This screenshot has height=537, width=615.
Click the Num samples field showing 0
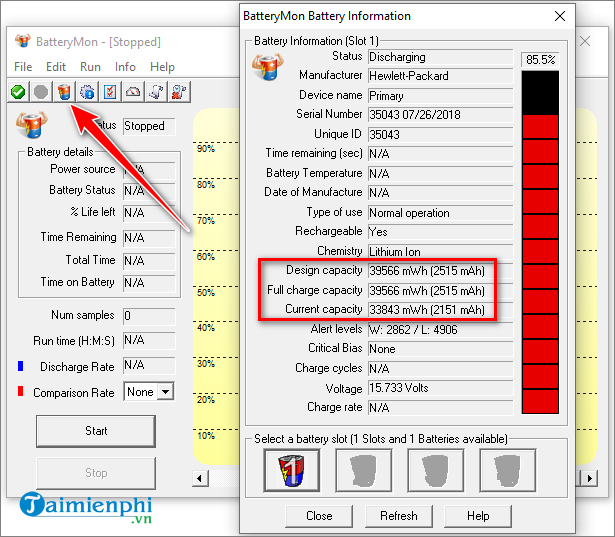[149, 316]
